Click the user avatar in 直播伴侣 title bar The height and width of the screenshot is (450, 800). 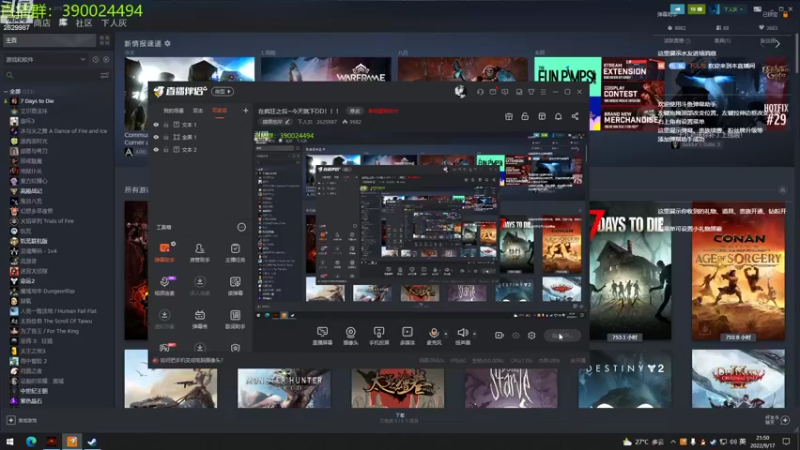click(460, 91)
